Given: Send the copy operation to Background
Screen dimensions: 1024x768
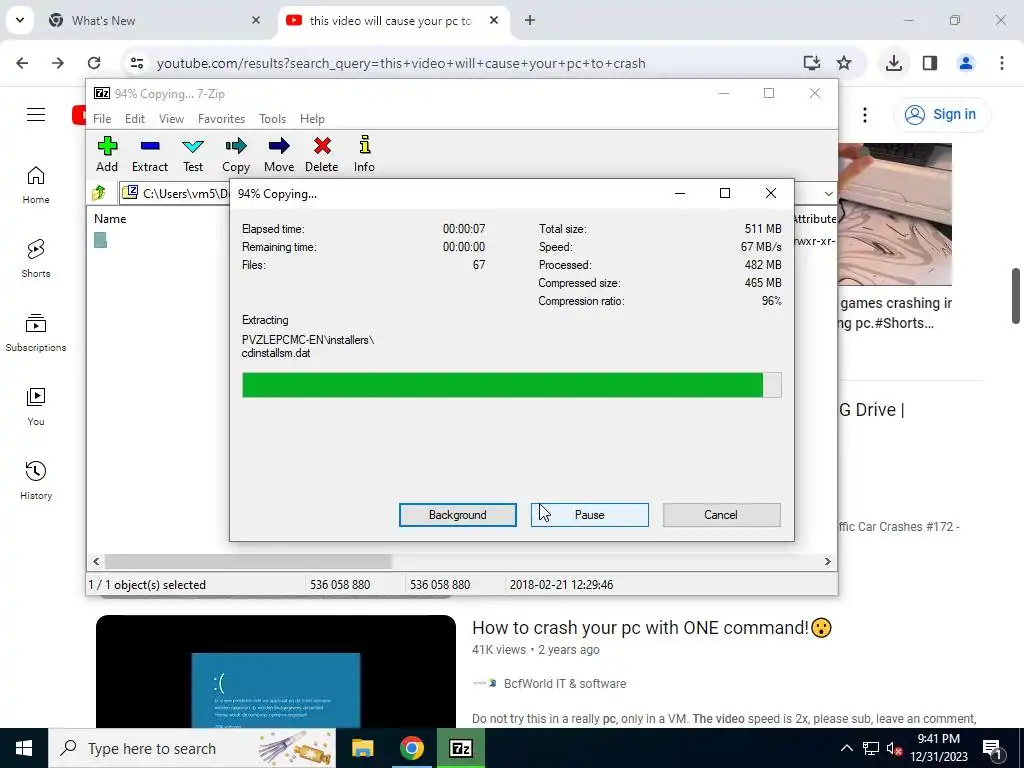Looking at the screenshot, I should pyautogui.click(x=458, y=515).
